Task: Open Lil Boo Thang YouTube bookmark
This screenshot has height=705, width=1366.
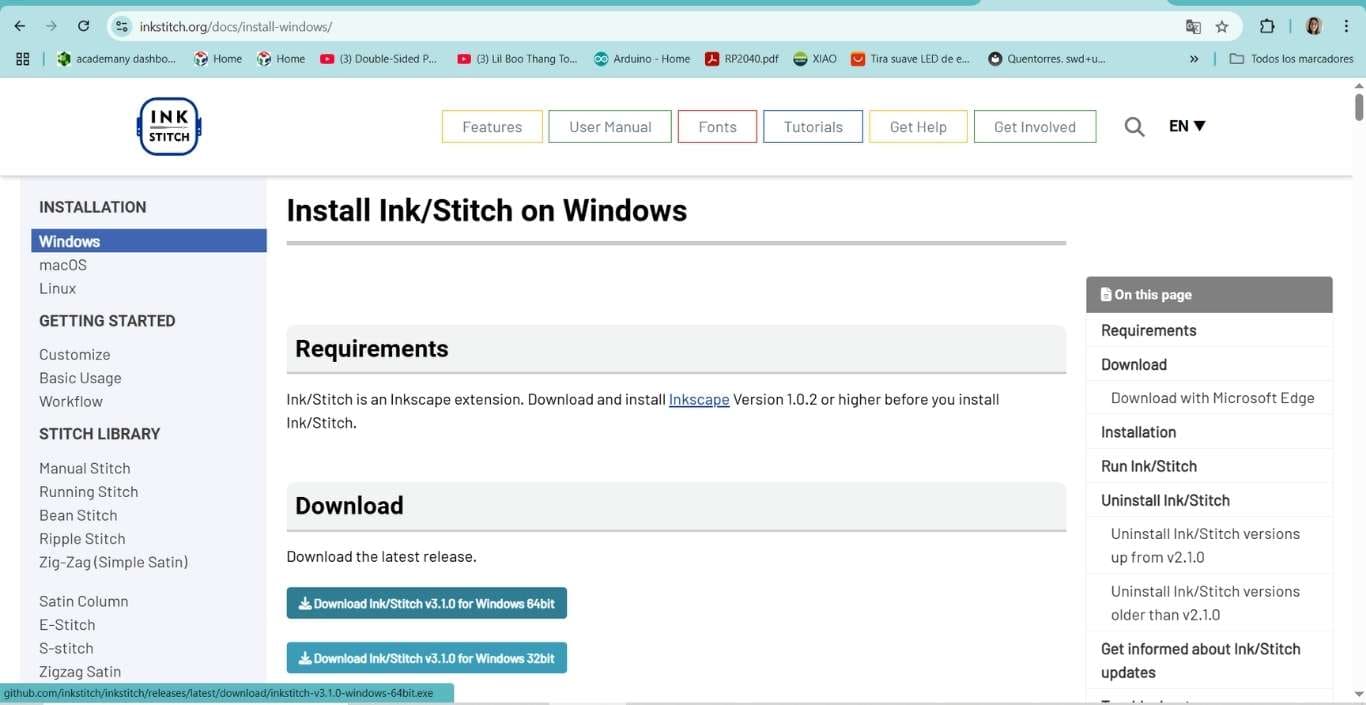Action: (x=517, y=59)
